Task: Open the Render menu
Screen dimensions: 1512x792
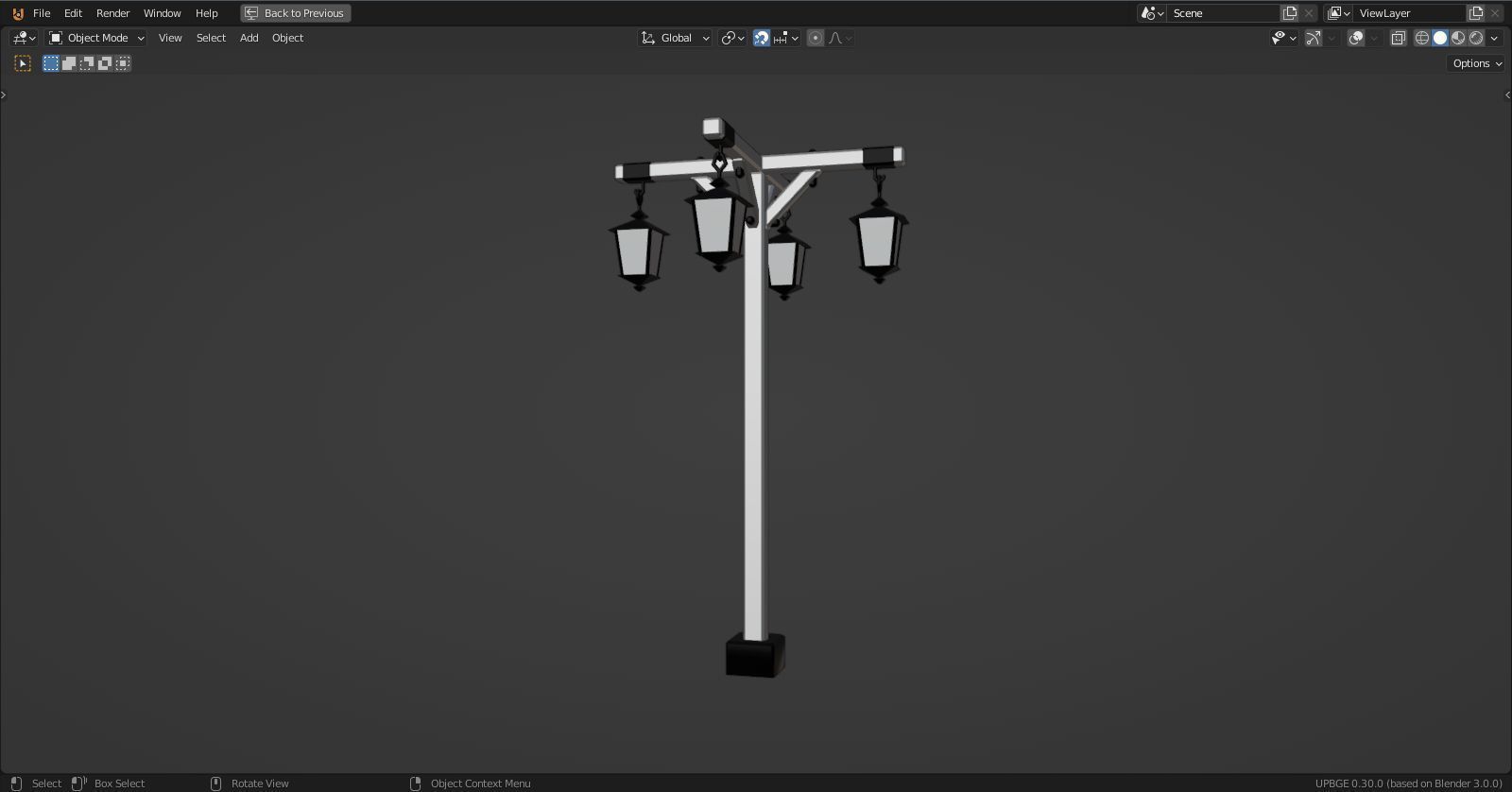Action: click(112, 13)
